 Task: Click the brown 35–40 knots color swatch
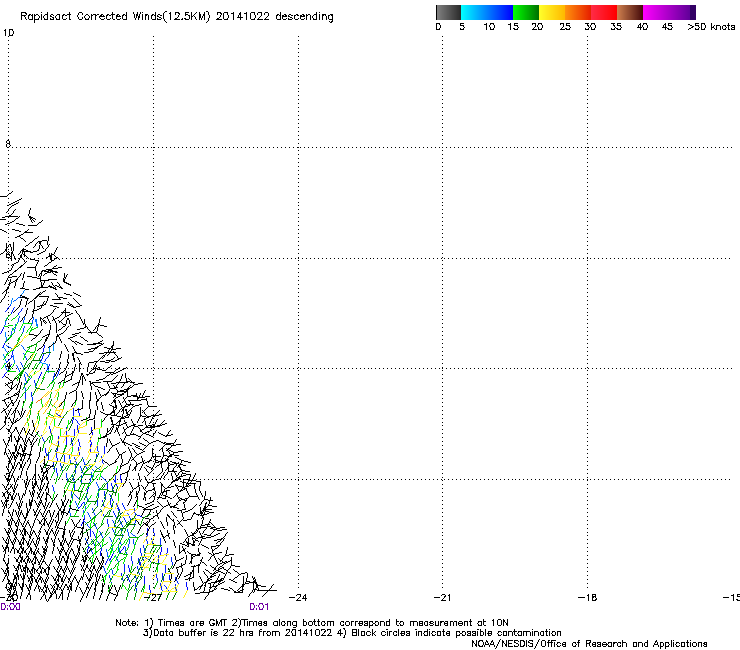(x=630, y=12)
